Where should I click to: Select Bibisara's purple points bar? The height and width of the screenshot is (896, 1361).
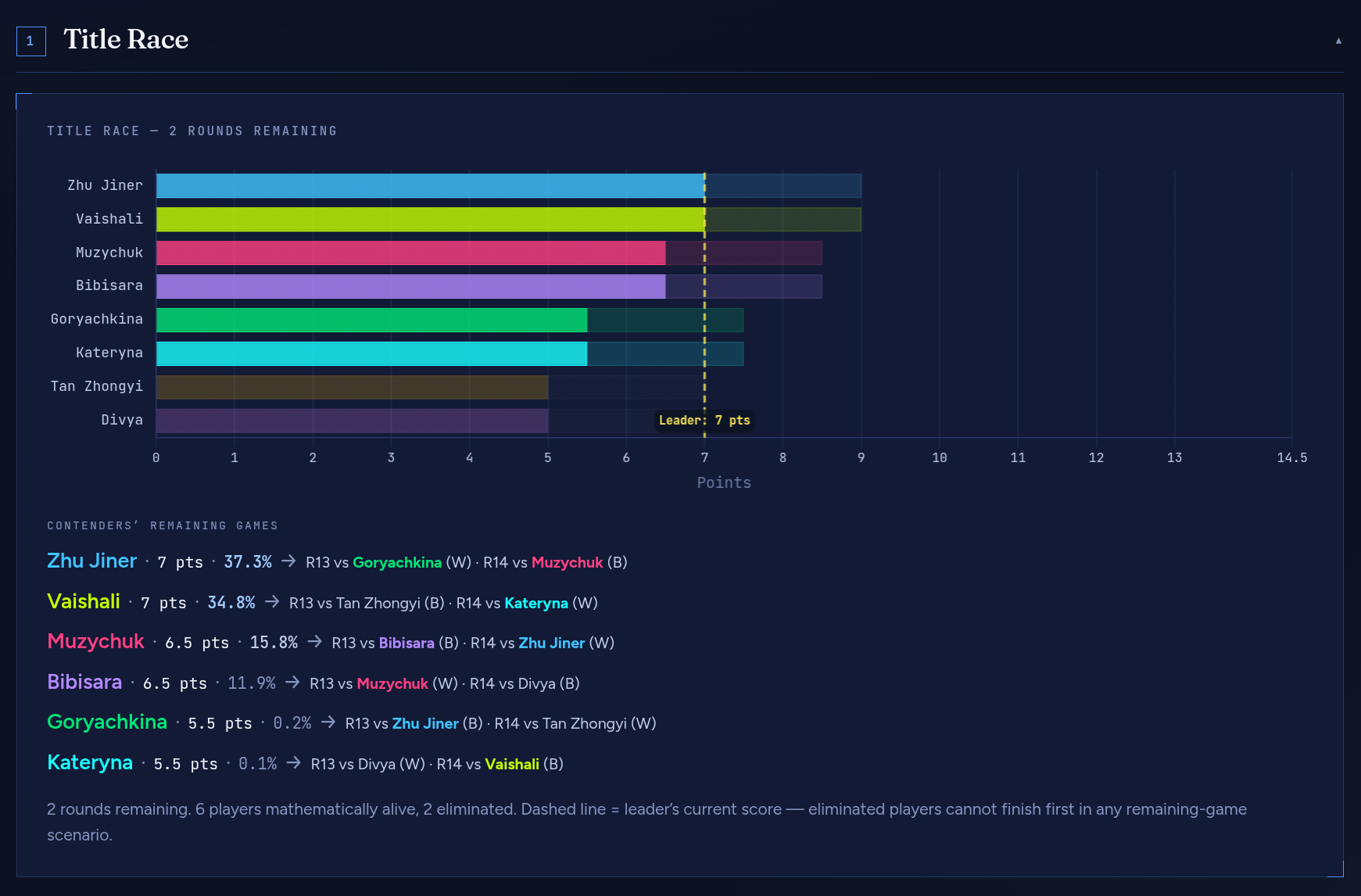(x=410, y=287)
